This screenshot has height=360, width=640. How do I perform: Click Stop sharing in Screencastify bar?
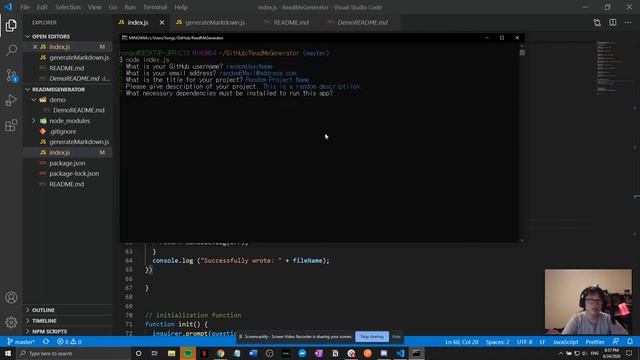[372, 337]
